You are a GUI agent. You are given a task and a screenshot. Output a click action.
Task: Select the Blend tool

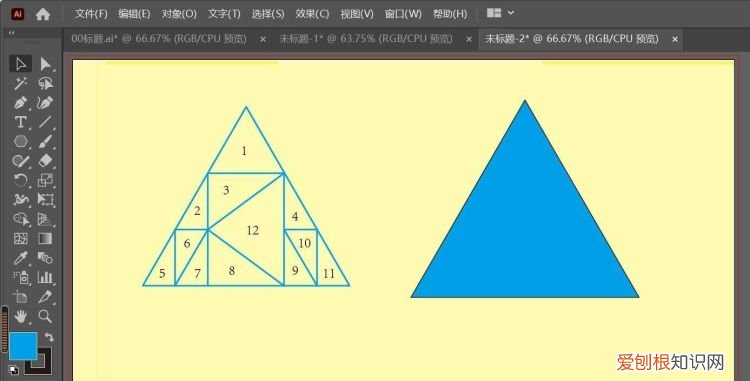click(45, 258)
